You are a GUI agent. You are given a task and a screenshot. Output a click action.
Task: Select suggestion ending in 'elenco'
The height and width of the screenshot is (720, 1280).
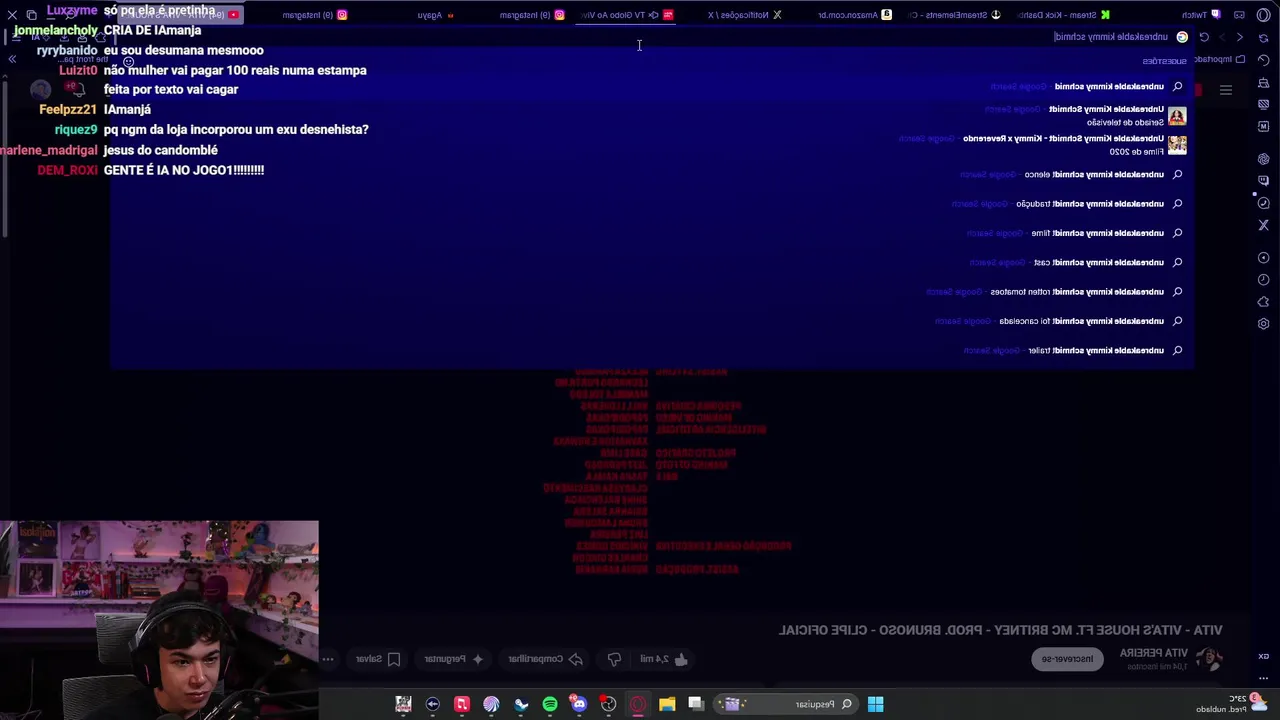tap(652, 175)
